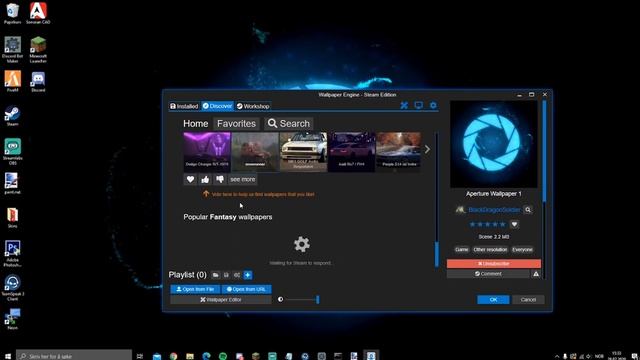Open paint.net desktop icon
This screenshot has width=640, height=360.
click(x=12, y=183)
